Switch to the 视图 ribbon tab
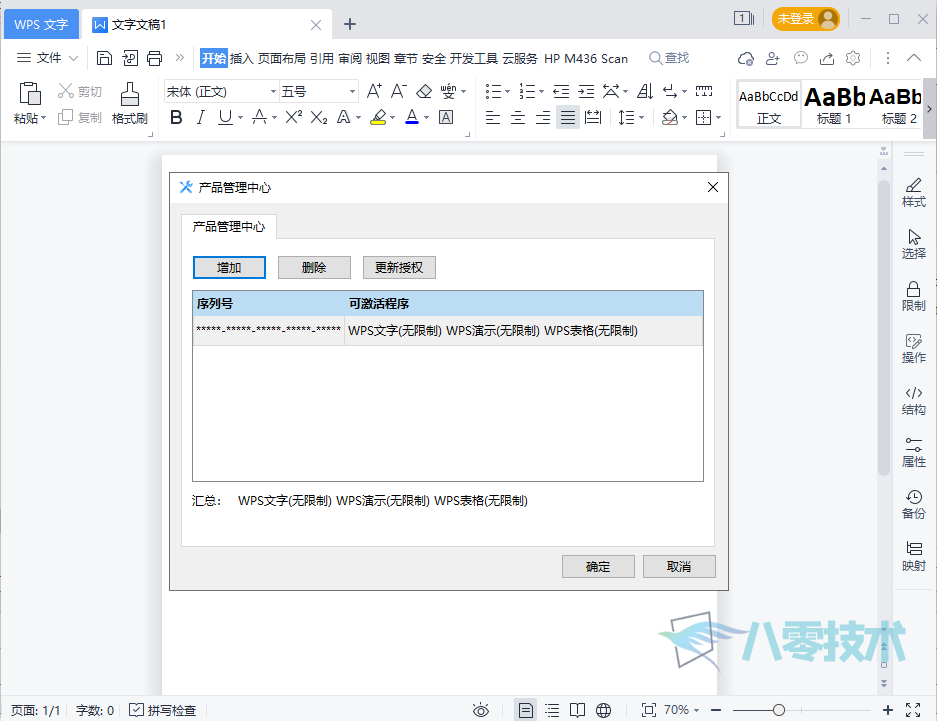This screenshot has width=937, height=721. tap(378, 58)
